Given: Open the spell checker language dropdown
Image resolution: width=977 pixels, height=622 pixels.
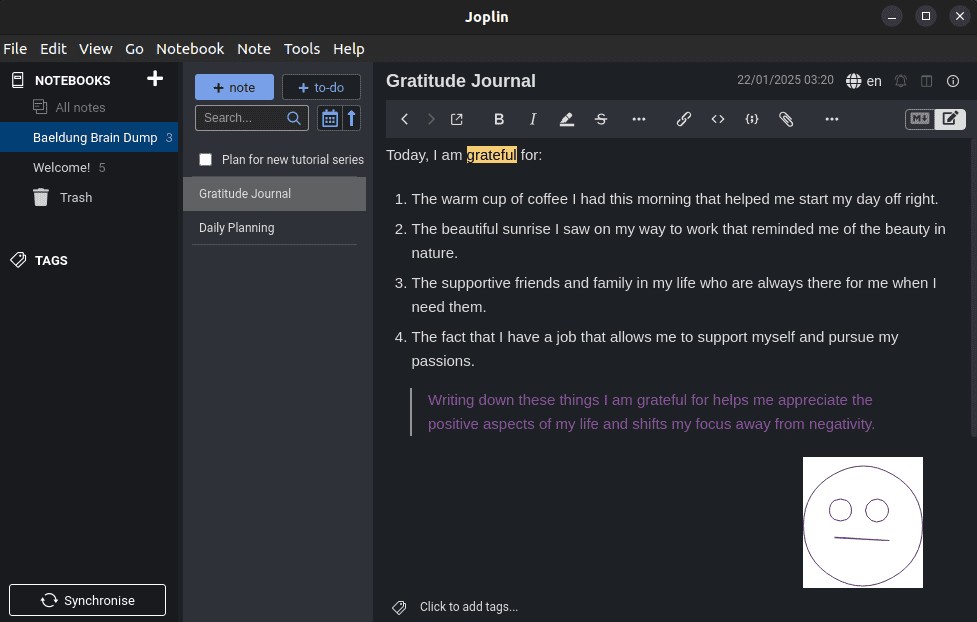Looking at the screenshot, I should [x=866, y=81].
